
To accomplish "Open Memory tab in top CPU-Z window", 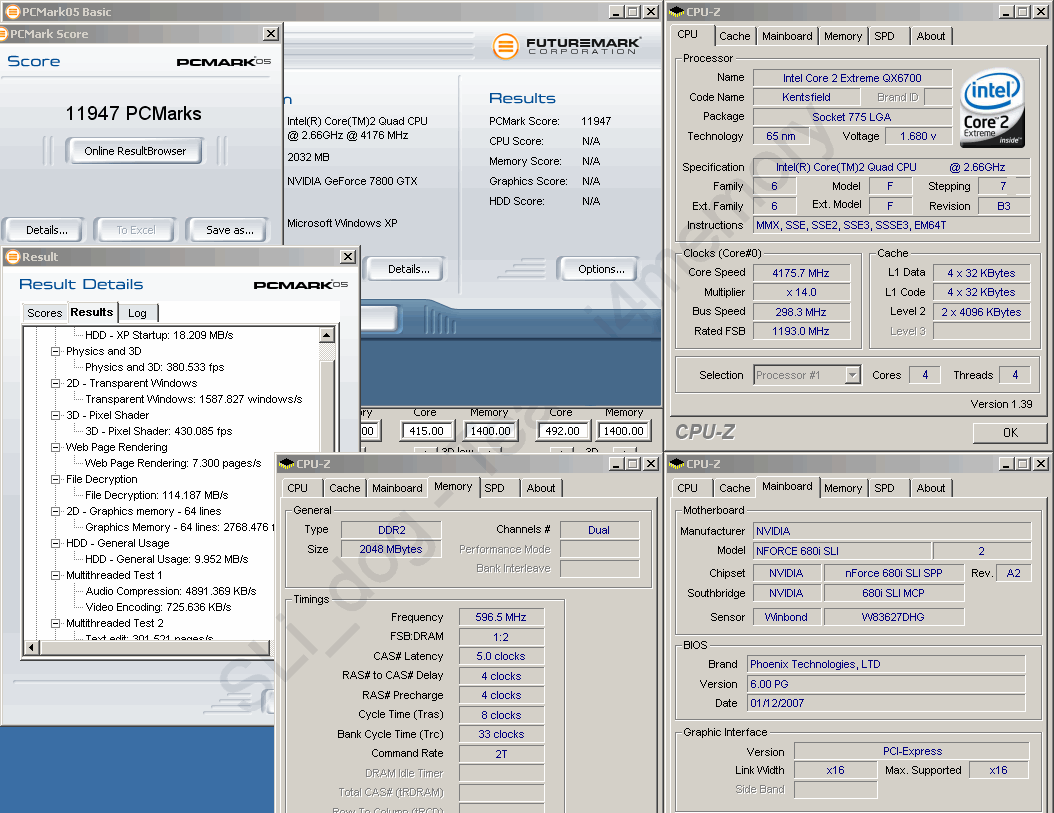I will [x=843, y=36].
